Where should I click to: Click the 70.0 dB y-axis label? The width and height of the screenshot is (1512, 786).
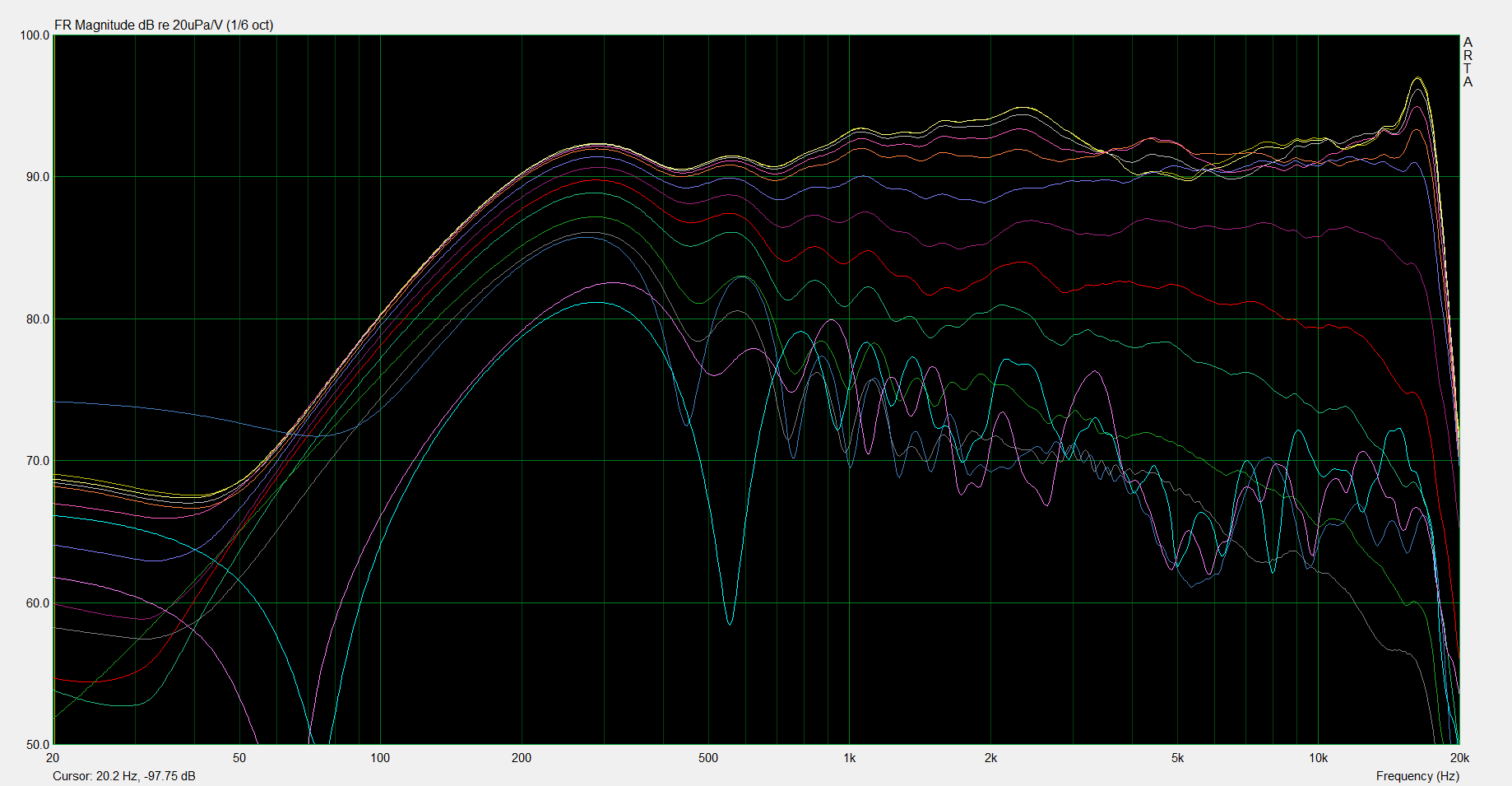(x=38, y=461)
